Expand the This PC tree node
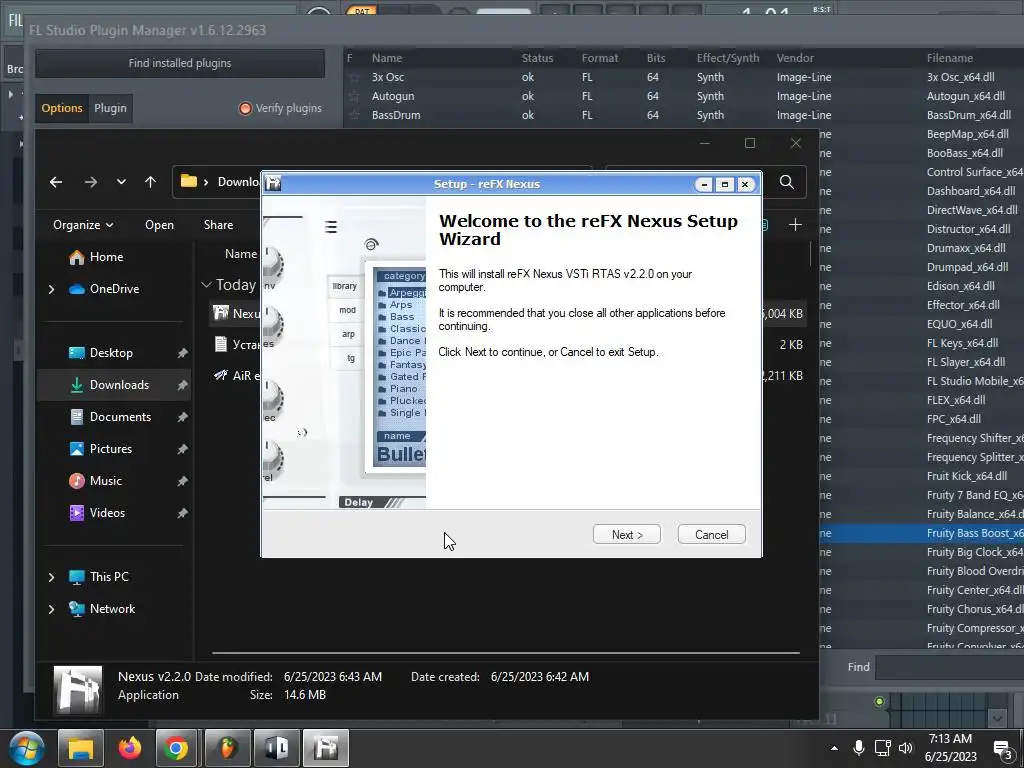1024x768 pixels. coord(52,577)
